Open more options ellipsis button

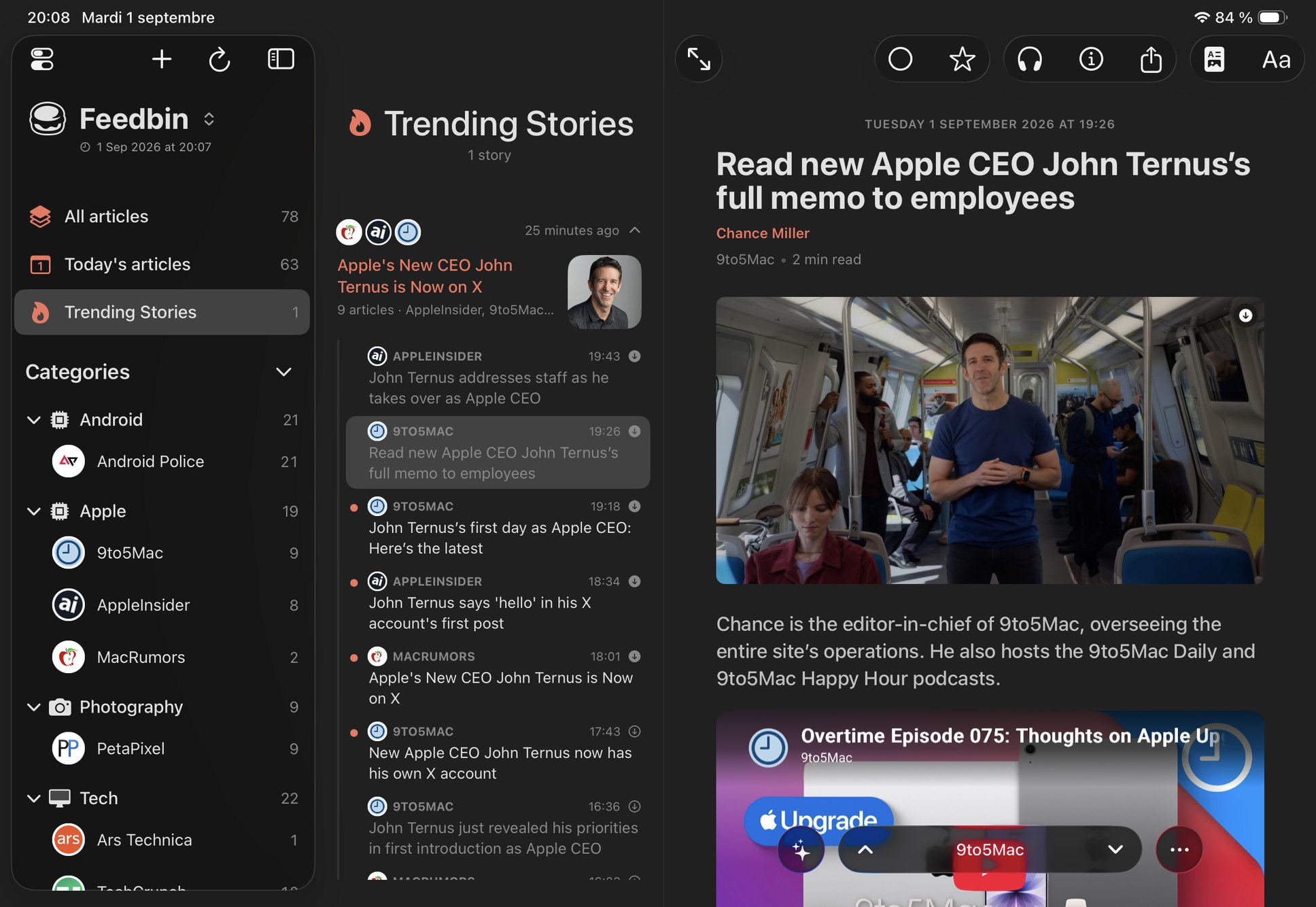[x=1179, y=849]
